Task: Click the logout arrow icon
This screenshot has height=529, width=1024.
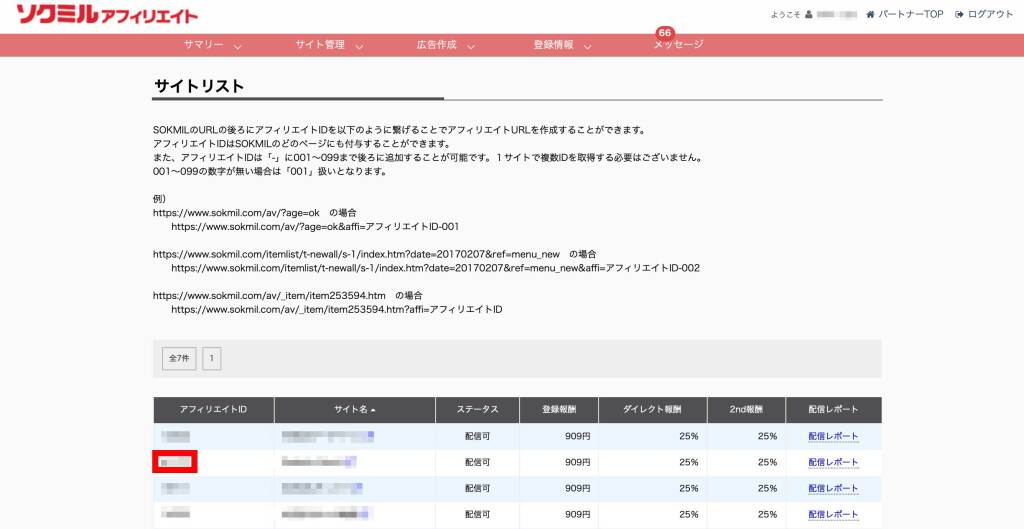Action: [959, 14]
